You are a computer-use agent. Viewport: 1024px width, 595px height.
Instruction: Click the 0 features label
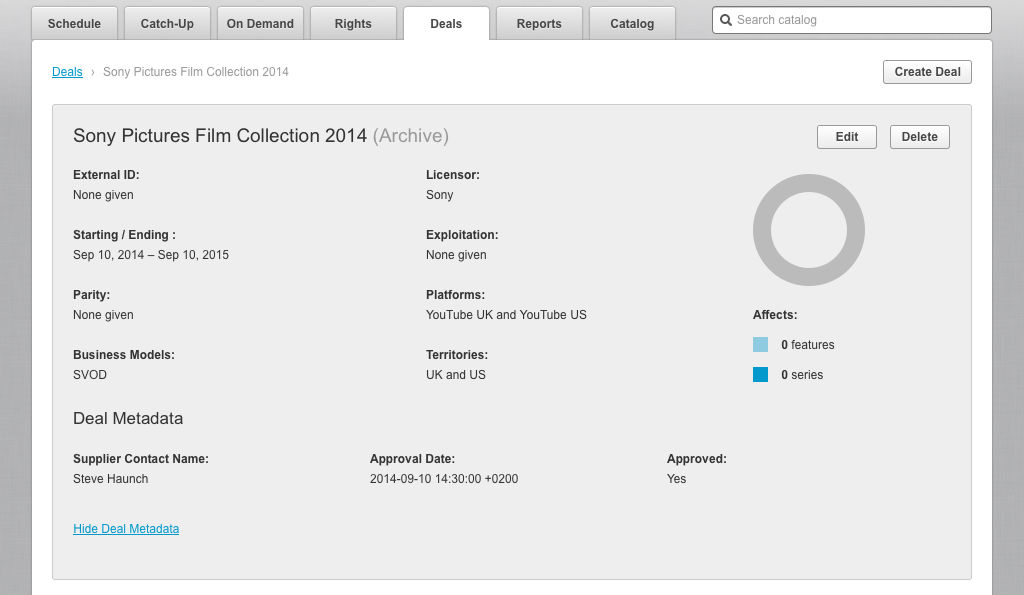[x=808, y=344]
